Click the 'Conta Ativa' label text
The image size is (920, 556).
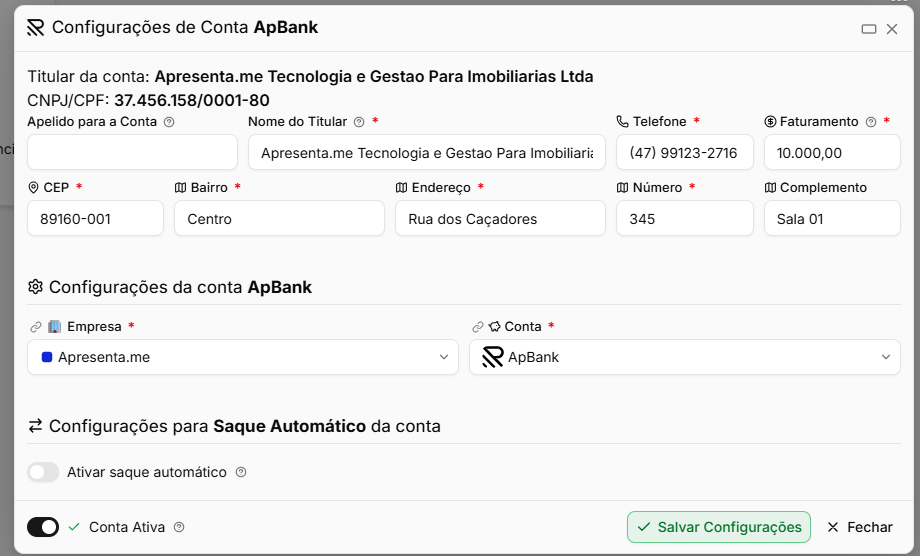click(x=127, y=527)
